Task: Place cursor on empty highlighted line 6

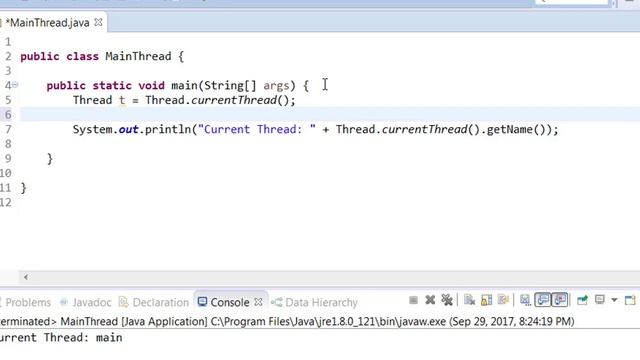Action: click(330, 115)
